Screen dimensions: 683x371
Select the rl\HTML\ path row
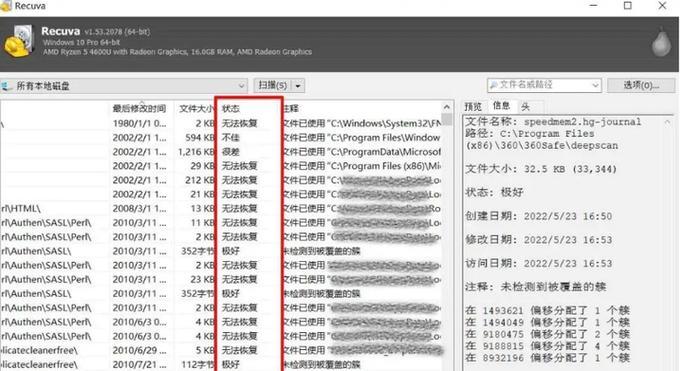coord(221,209)
